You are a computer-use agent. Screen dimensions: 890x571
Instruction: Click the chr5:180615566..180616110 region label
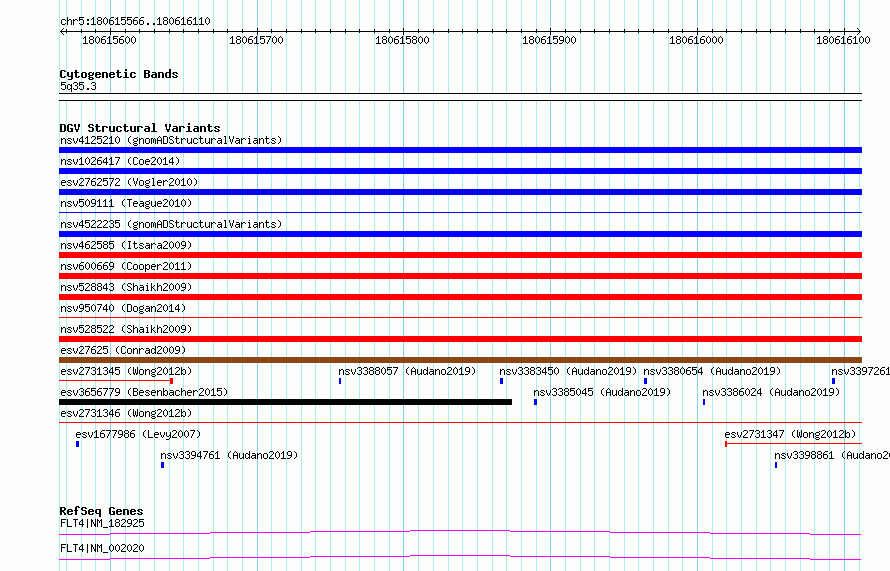click(135, 21)
